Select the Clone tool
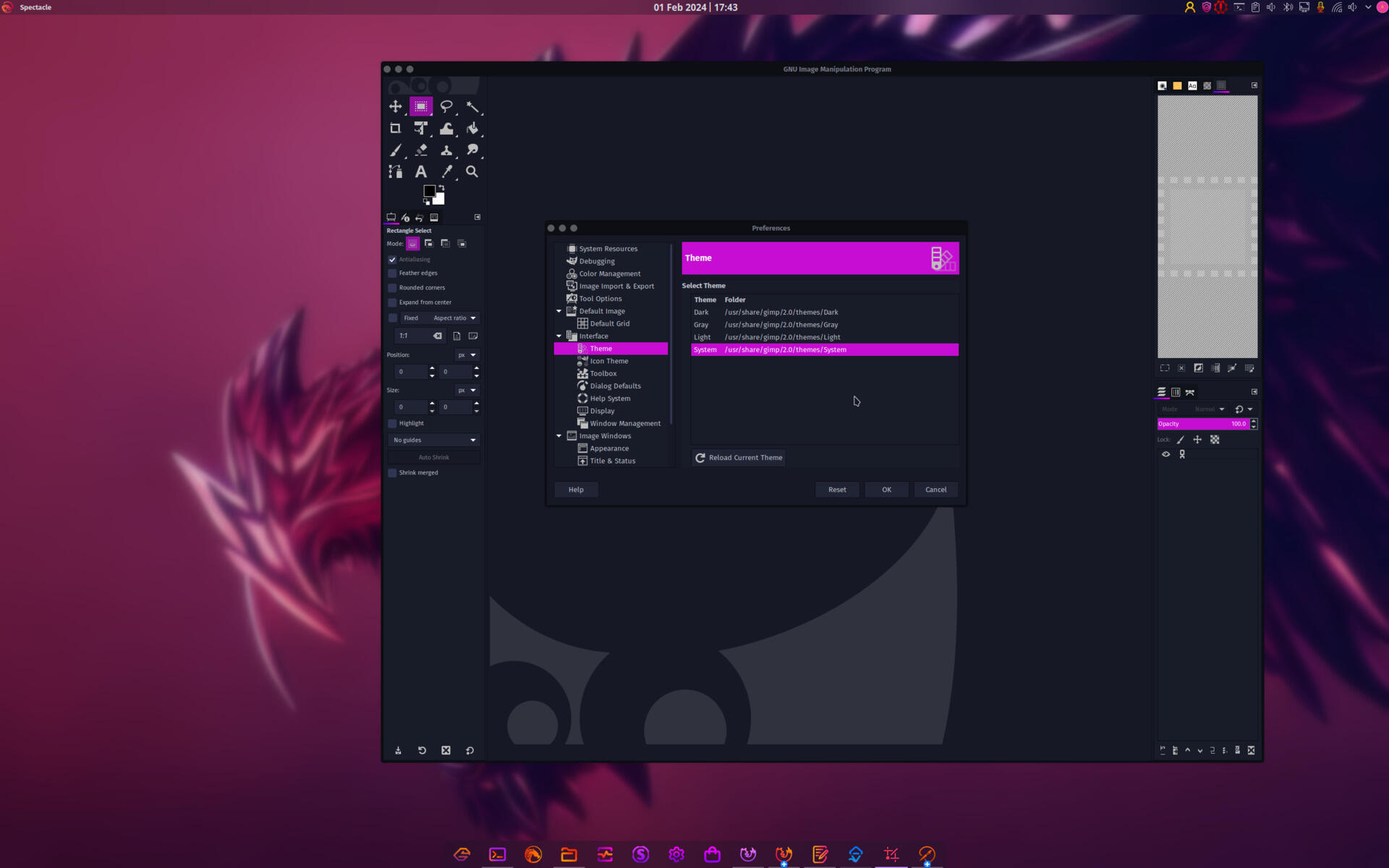This screenshot has height=868, width=1389. click(446, 149)
